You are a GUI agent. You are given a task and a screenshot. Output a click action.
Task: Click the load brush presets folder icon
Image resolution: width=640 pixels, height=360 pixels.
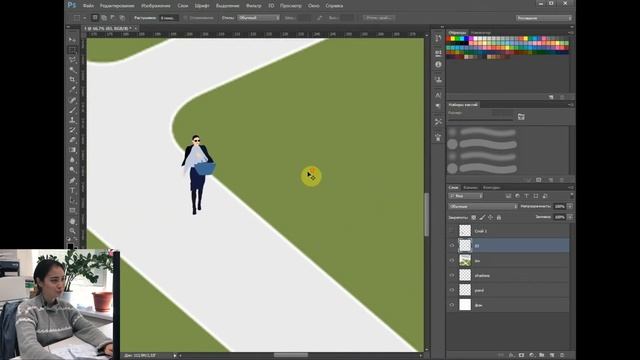[x=521, y=117]
